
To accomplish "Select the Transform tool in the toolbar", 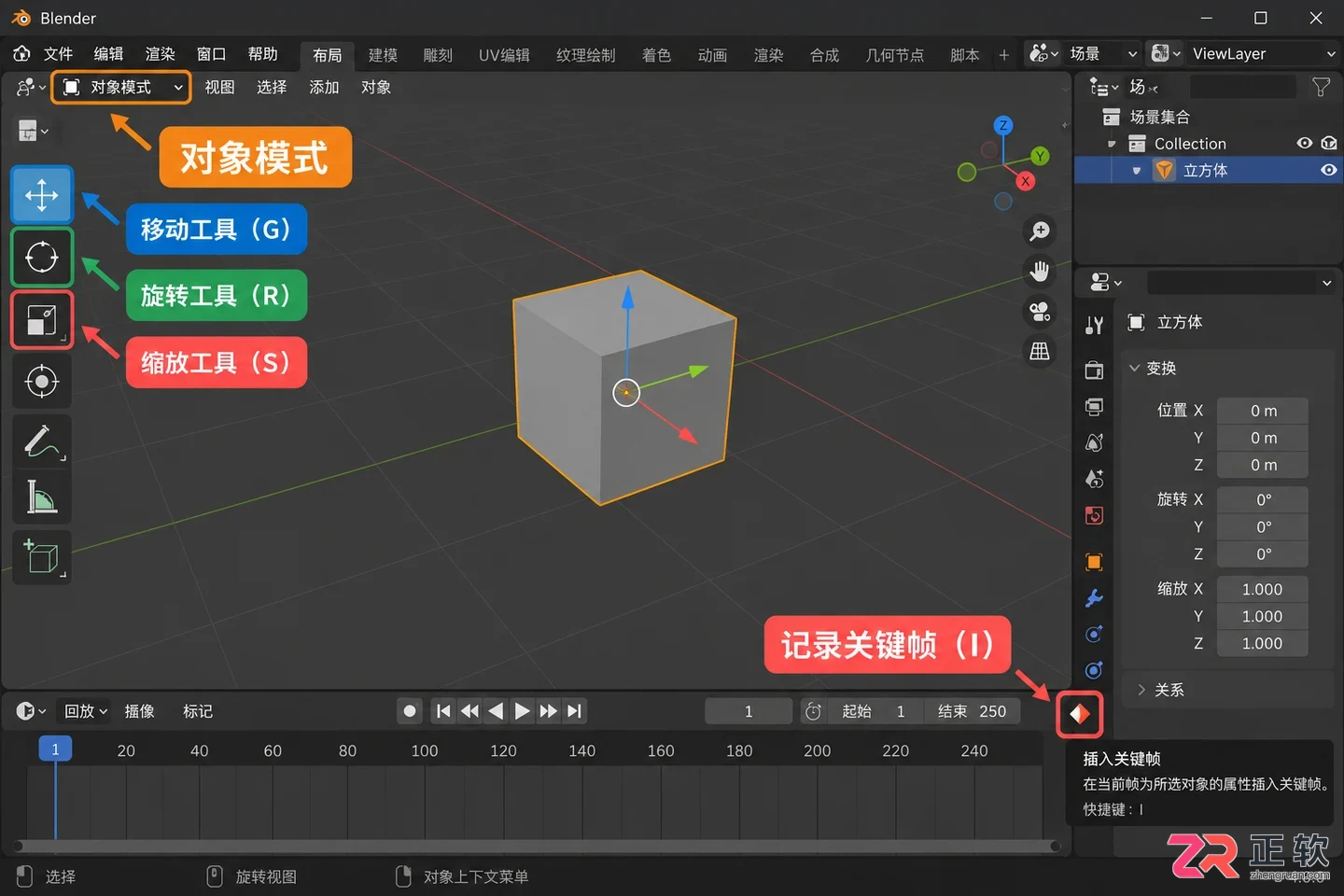I will click(x=42, y=382).
